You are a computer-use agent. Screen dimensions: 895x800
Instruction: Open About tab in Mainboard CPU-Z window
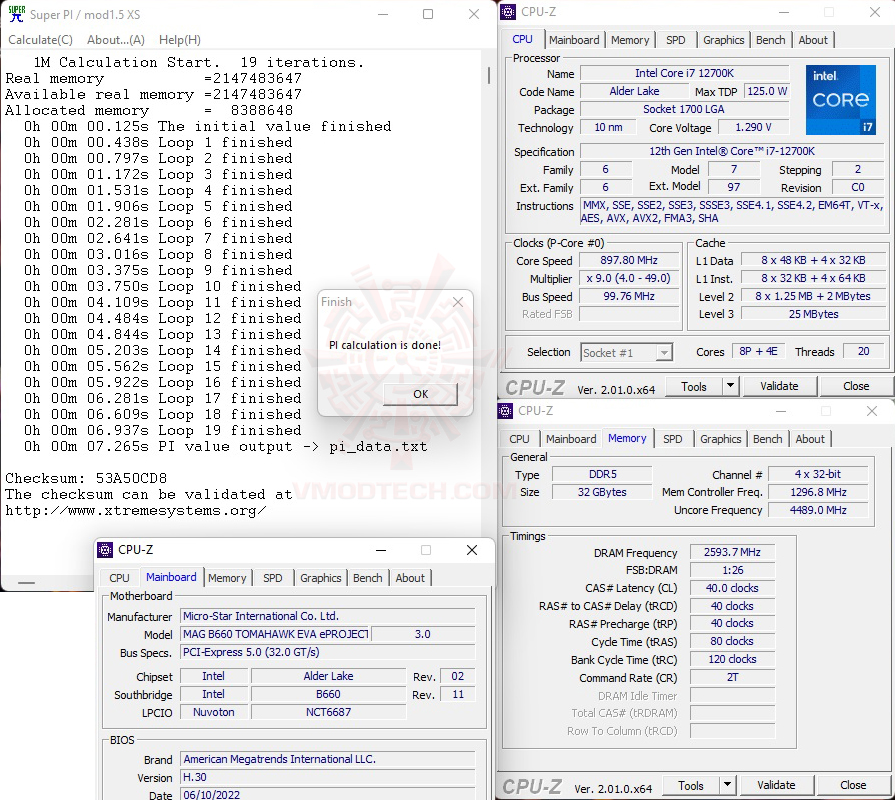point(410,578)
